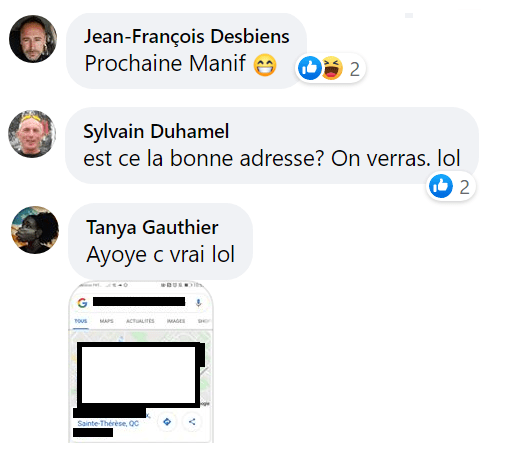Click Tanya Gauthier name link
Viewport: 512px width, 460px height.
152,227
